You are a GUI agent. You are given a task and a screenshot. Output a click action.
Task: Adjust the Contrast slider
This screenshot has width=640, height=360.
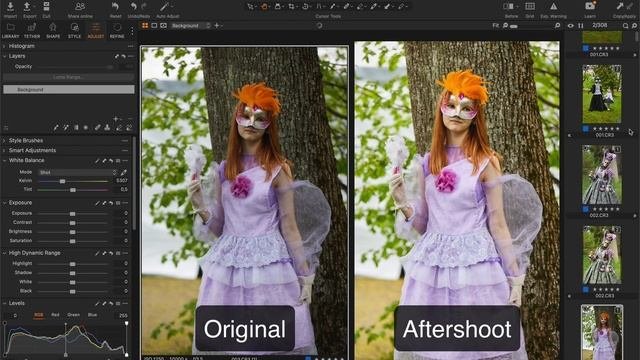point(73,223)
